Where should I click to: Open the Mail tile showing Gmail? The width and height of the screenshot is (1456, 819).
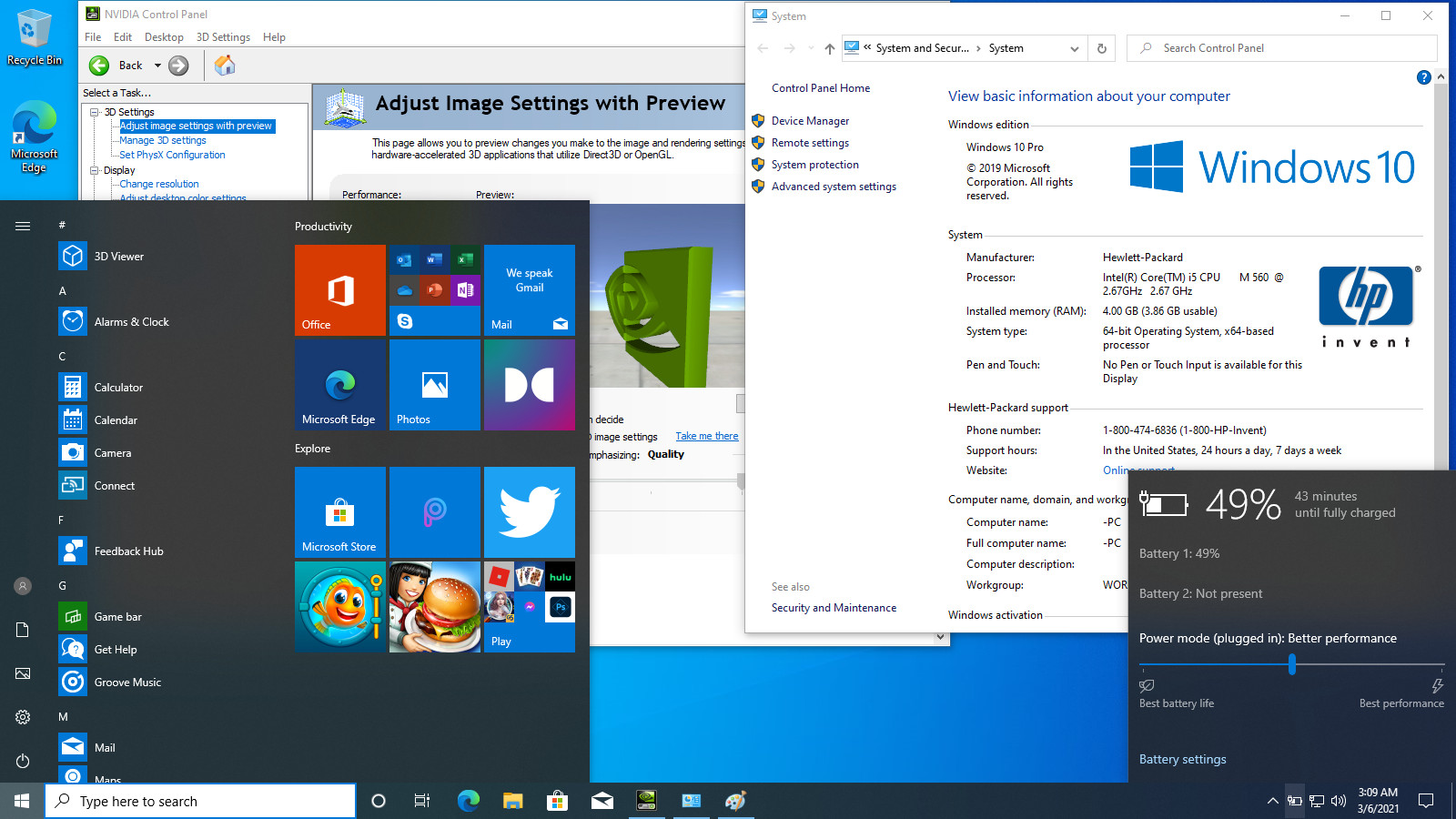click(x=530, y=290)
